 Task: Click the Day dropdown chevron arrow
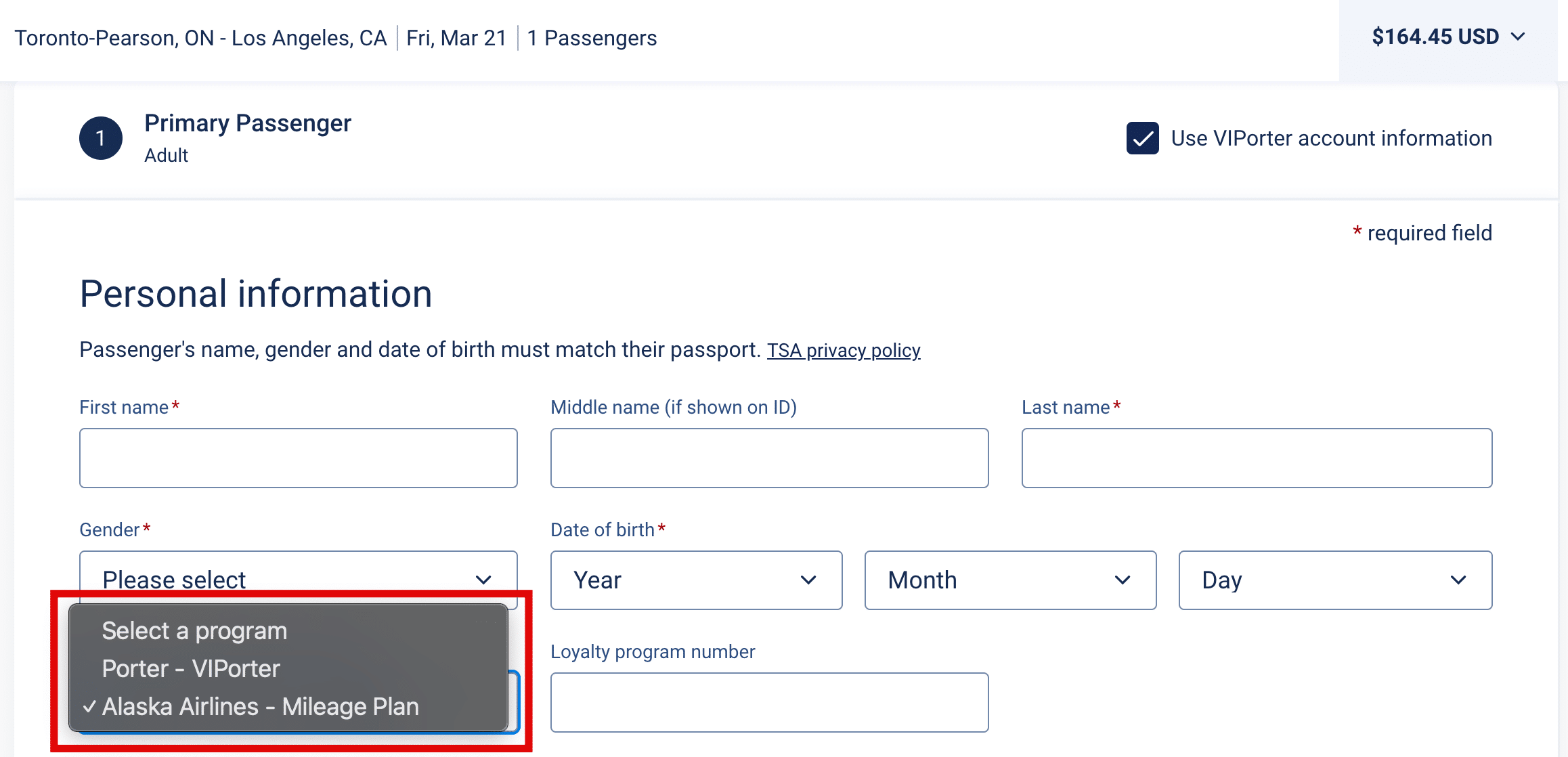click(x=1458, y=580)
